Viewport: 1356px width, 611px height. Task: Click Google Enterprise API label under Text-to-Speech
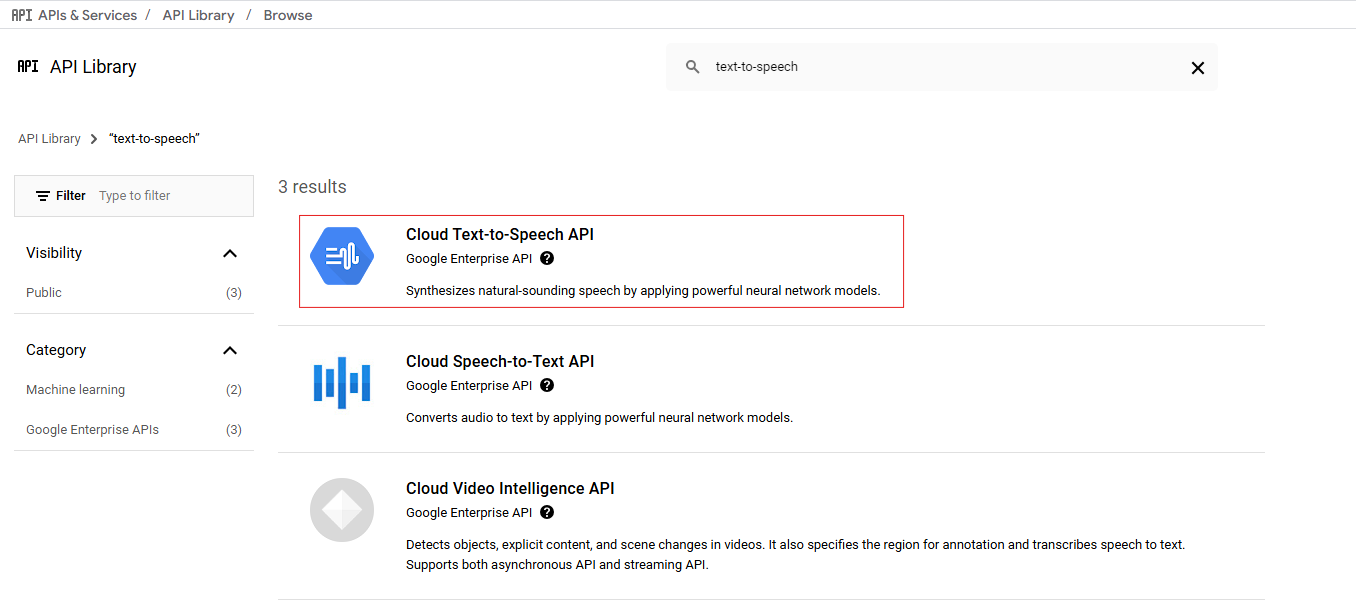point(469,259)
